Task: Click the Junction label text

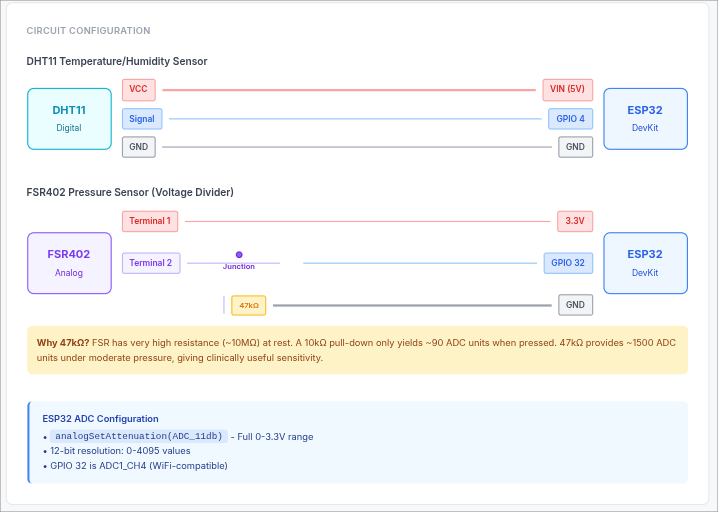Action: (x=239, y=267)
